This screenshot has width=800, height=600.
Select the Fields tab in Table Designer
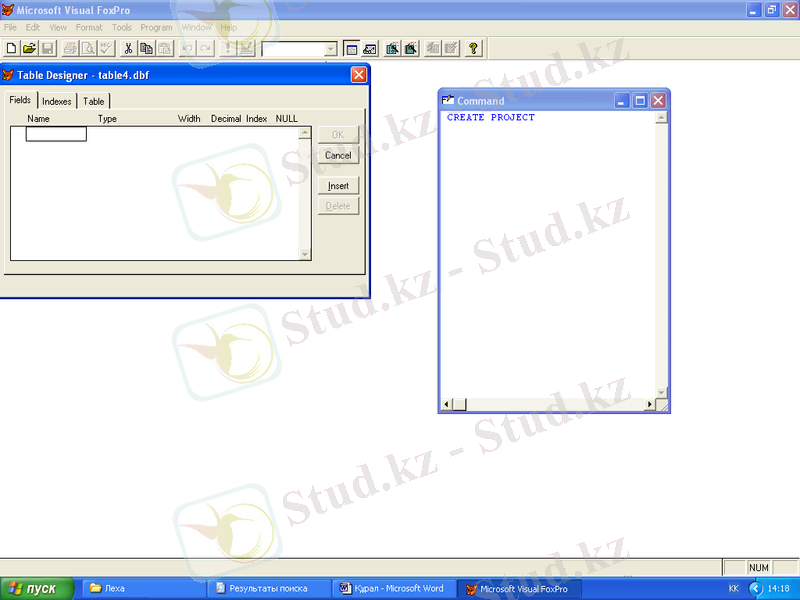pyautogui.click(x=20, y=100)
